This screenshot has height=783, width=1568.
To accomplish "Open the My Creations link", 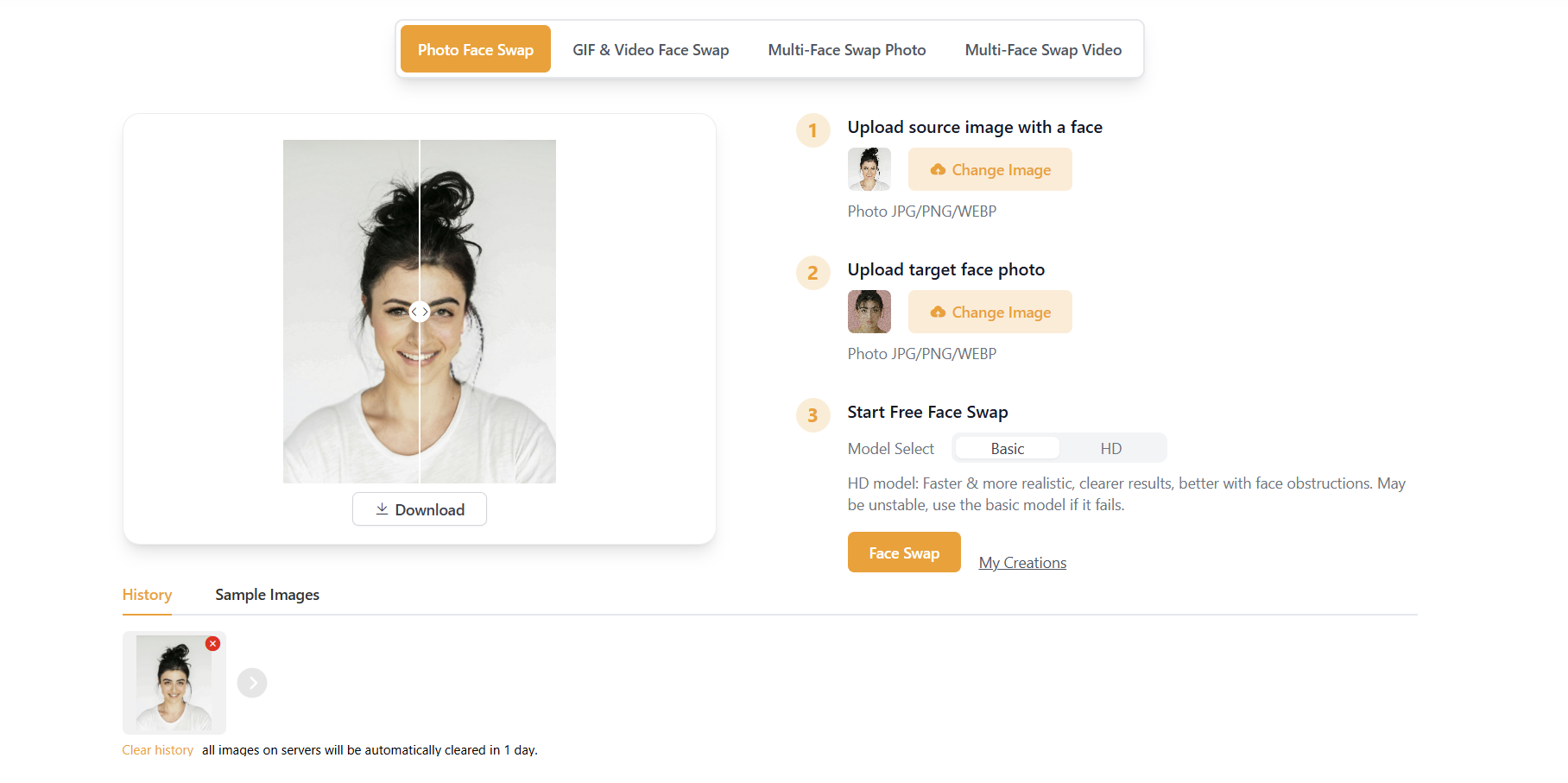I will point(1022,563).
